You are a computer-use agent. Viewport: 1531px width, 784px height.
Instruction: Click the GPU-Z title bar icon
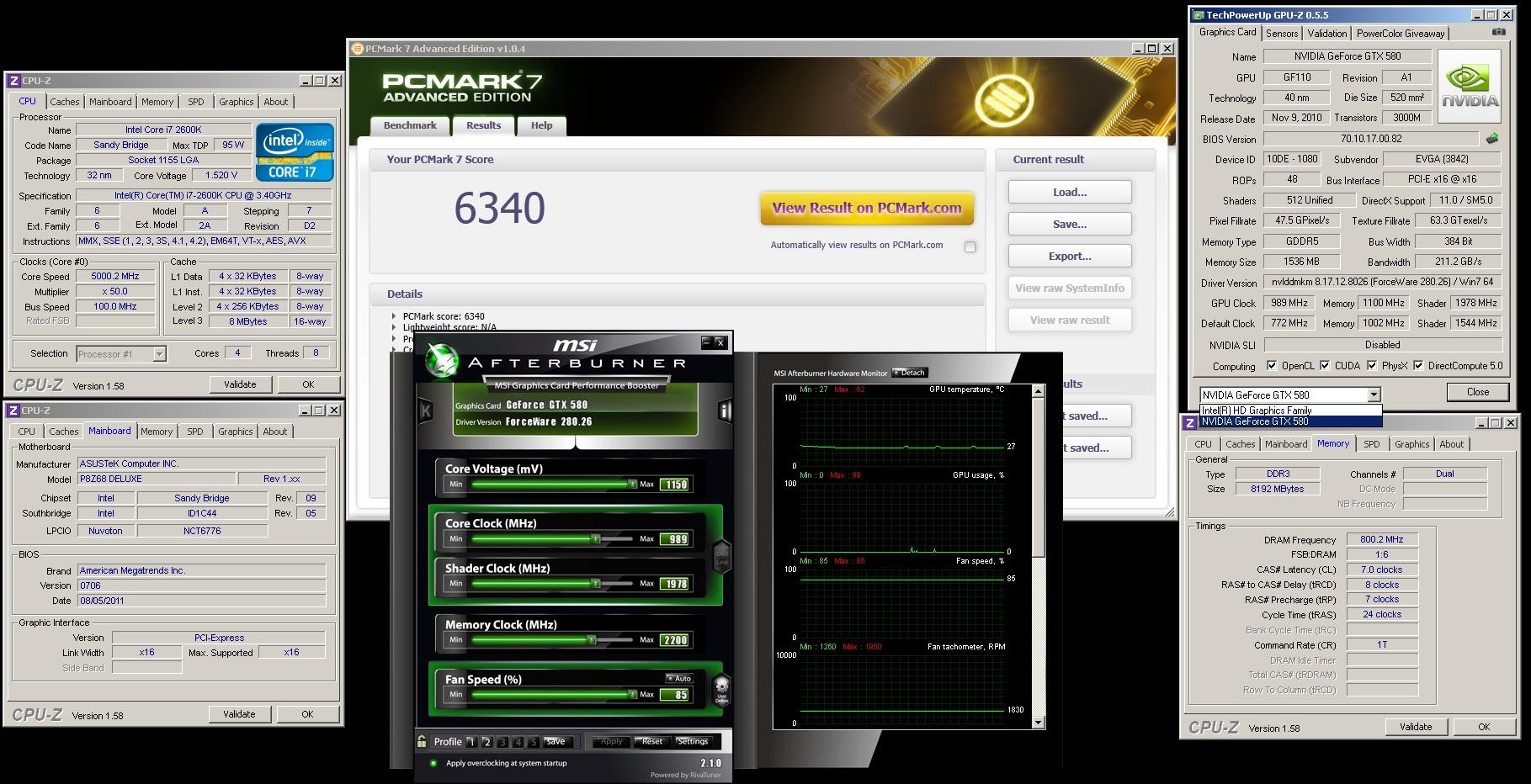tap(1198, 15)
